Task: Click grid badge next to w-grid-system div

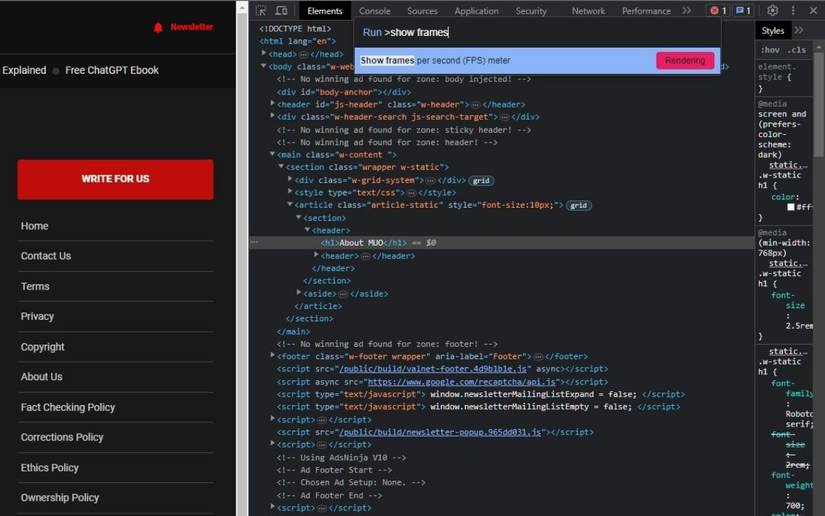Action: tap(481, 180)
